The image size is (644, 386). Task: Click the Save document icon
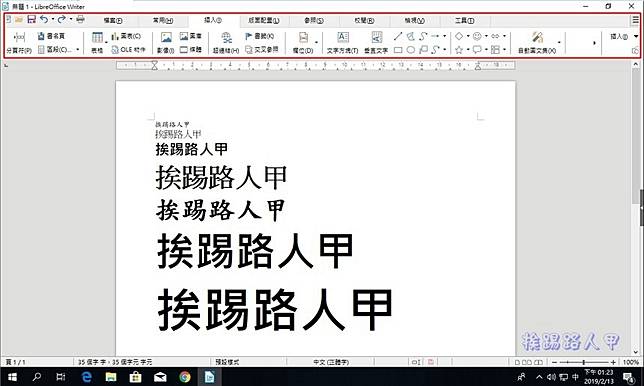[32, 19]
